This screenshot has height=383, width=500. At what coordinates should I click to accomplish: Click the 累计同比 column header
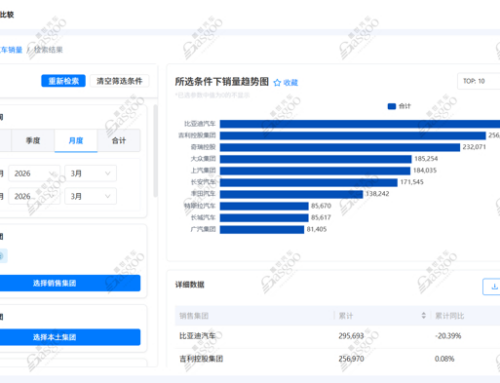(x=450, y=316)
